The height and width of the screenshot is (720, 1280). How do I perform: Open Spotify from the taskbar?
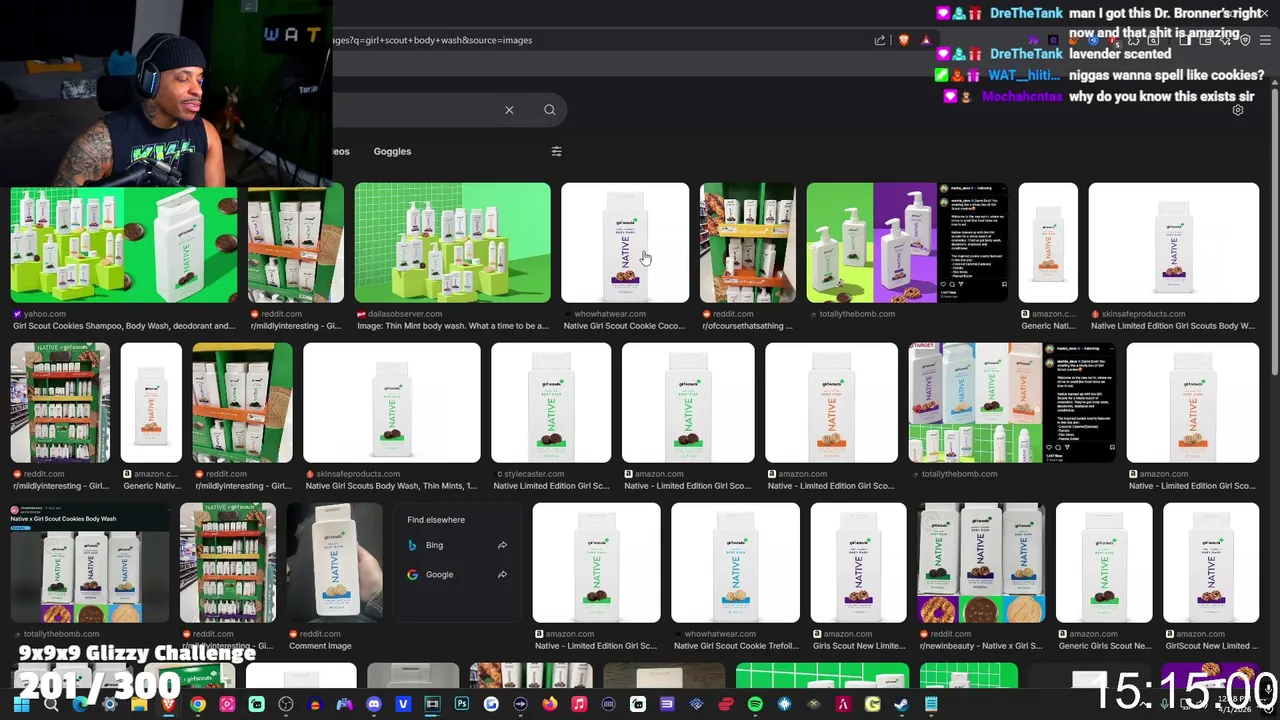click(x=755, y=705)
